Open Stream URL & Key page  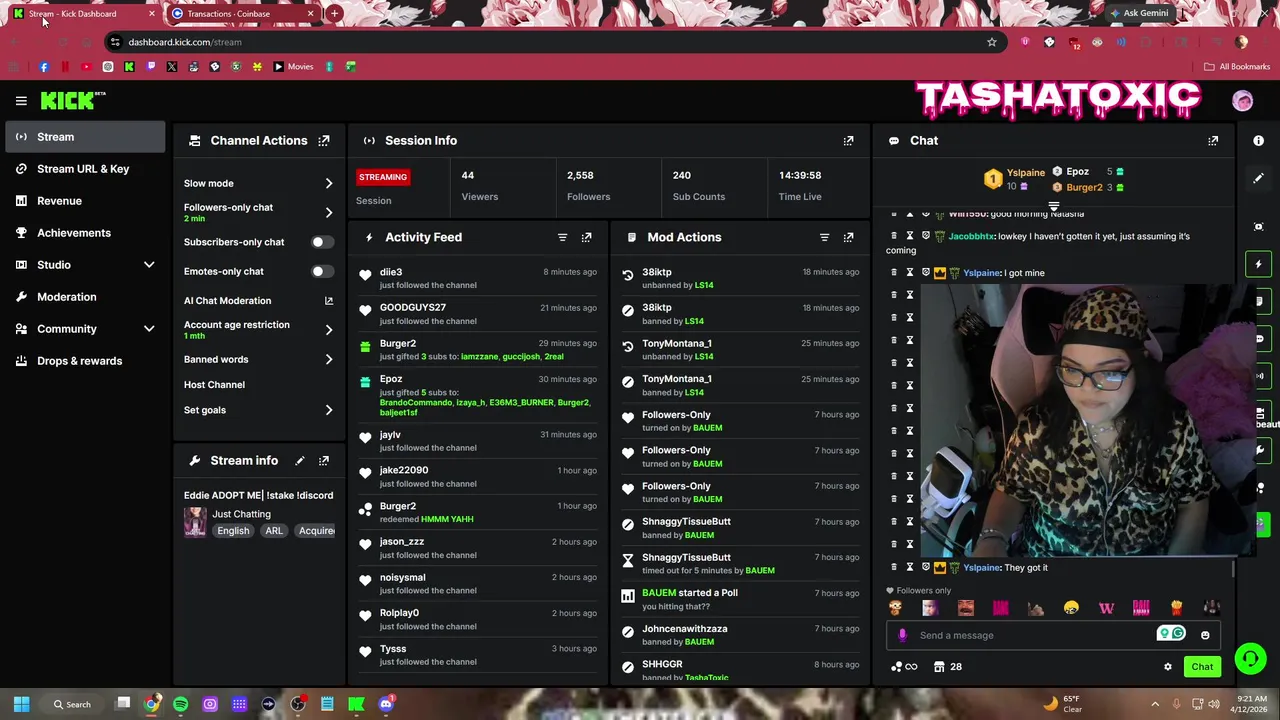(85, 169)
